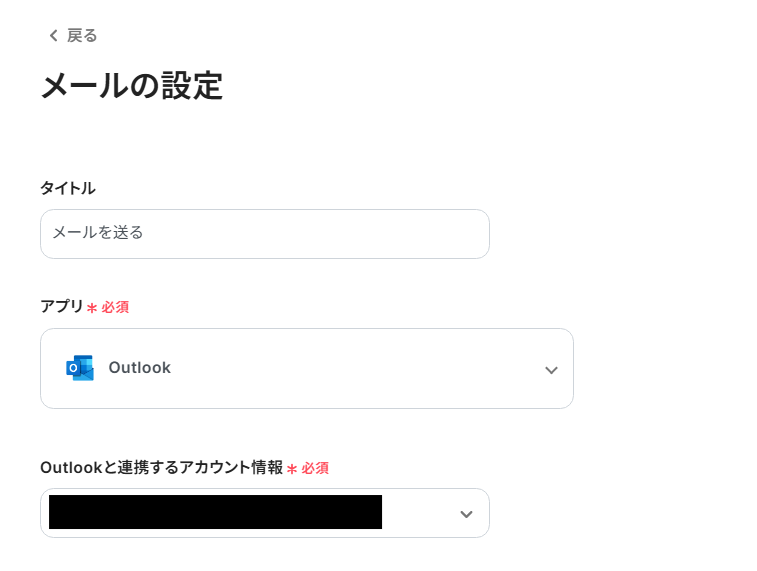
Task: Click the 必須 badge next to アプリ
Action: (115, 307)
